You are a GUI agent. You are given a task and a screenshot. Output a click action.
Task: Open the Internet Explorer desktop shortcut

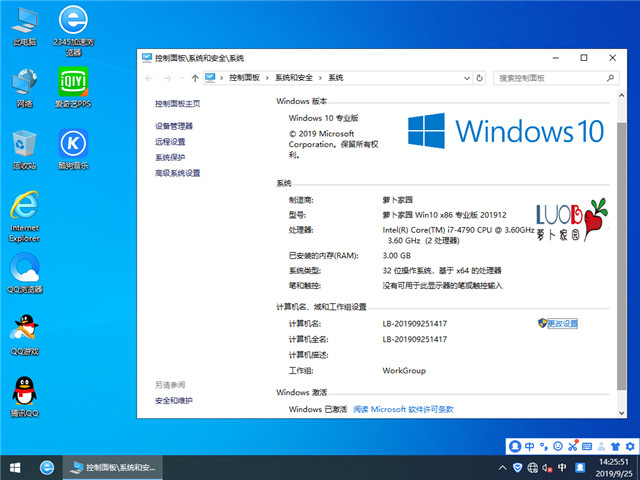pos(24,216)
